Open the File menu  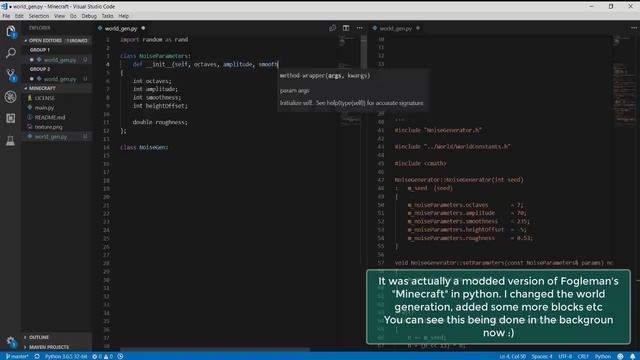(x=6, y=16)
